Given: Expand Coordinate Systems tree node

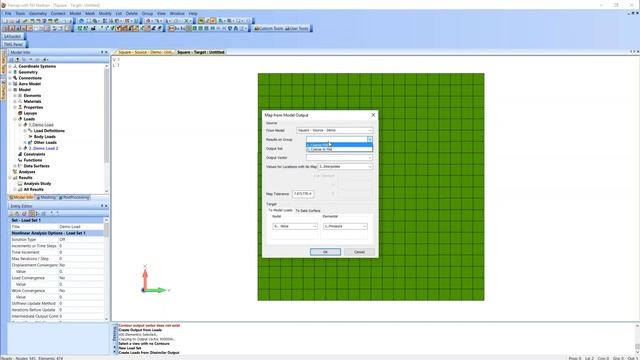Looking at the screenshot, I should 10,66.
